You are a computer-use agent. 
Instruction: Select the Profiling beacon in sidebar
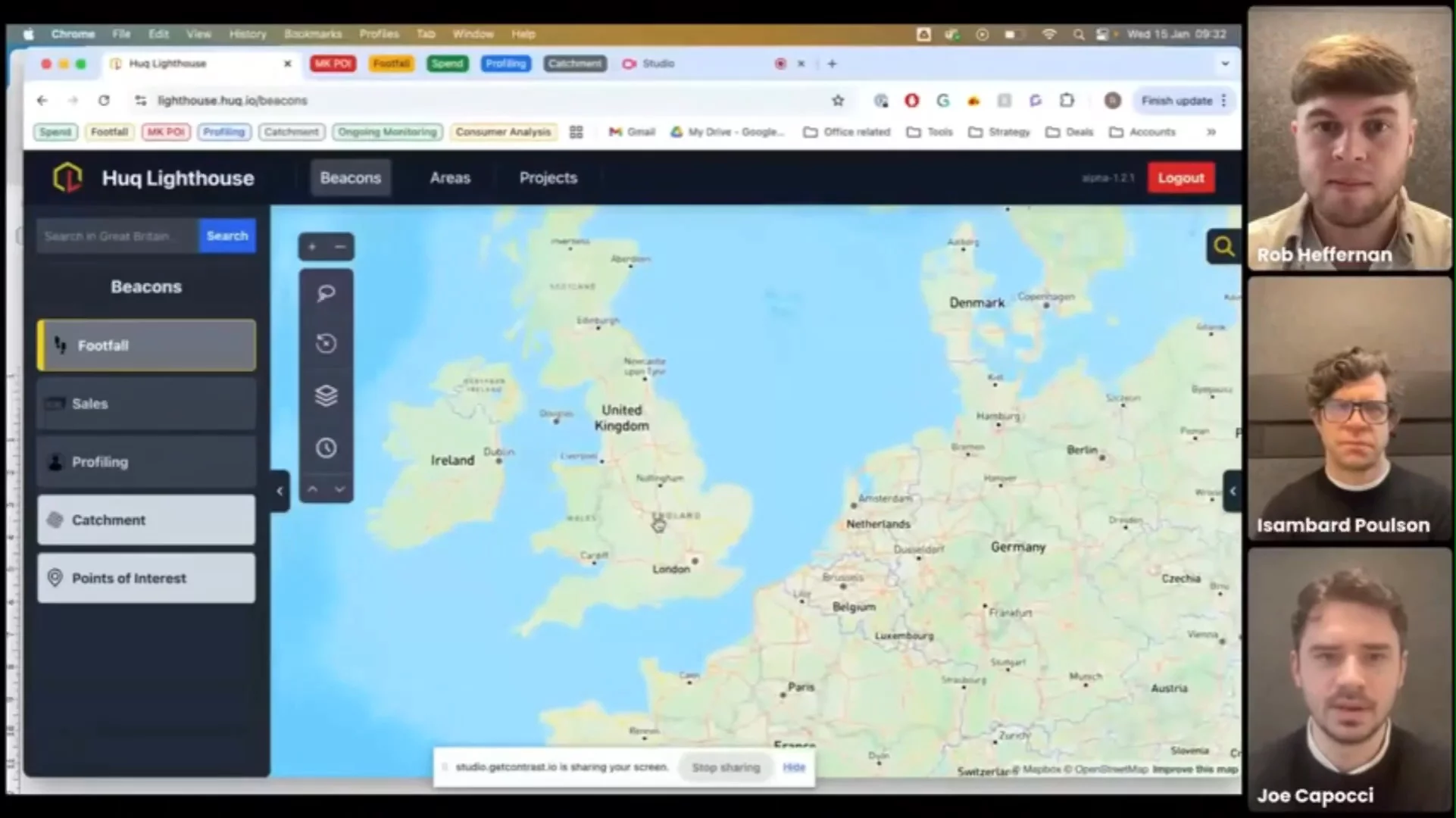(x=146, y=462)
